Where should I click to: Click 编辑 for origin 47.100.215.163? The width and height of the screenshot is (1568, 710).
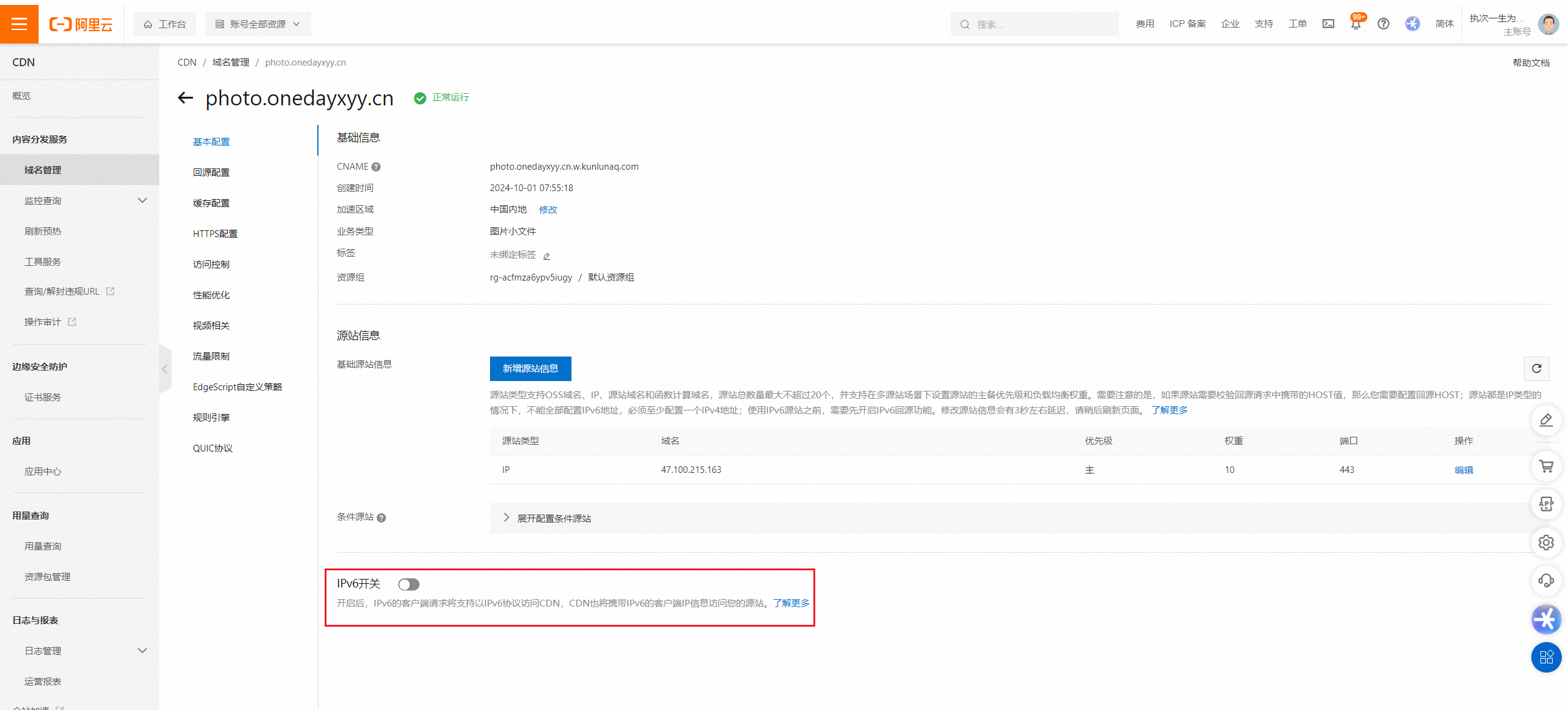(x=1464, y=470)
